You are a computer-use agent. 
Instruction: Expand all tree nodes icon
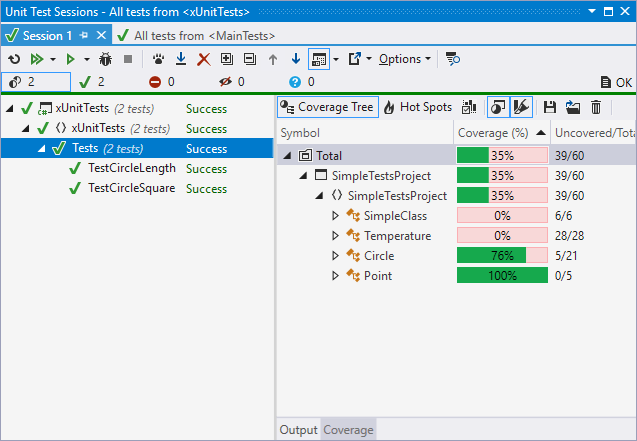[227, 59]
